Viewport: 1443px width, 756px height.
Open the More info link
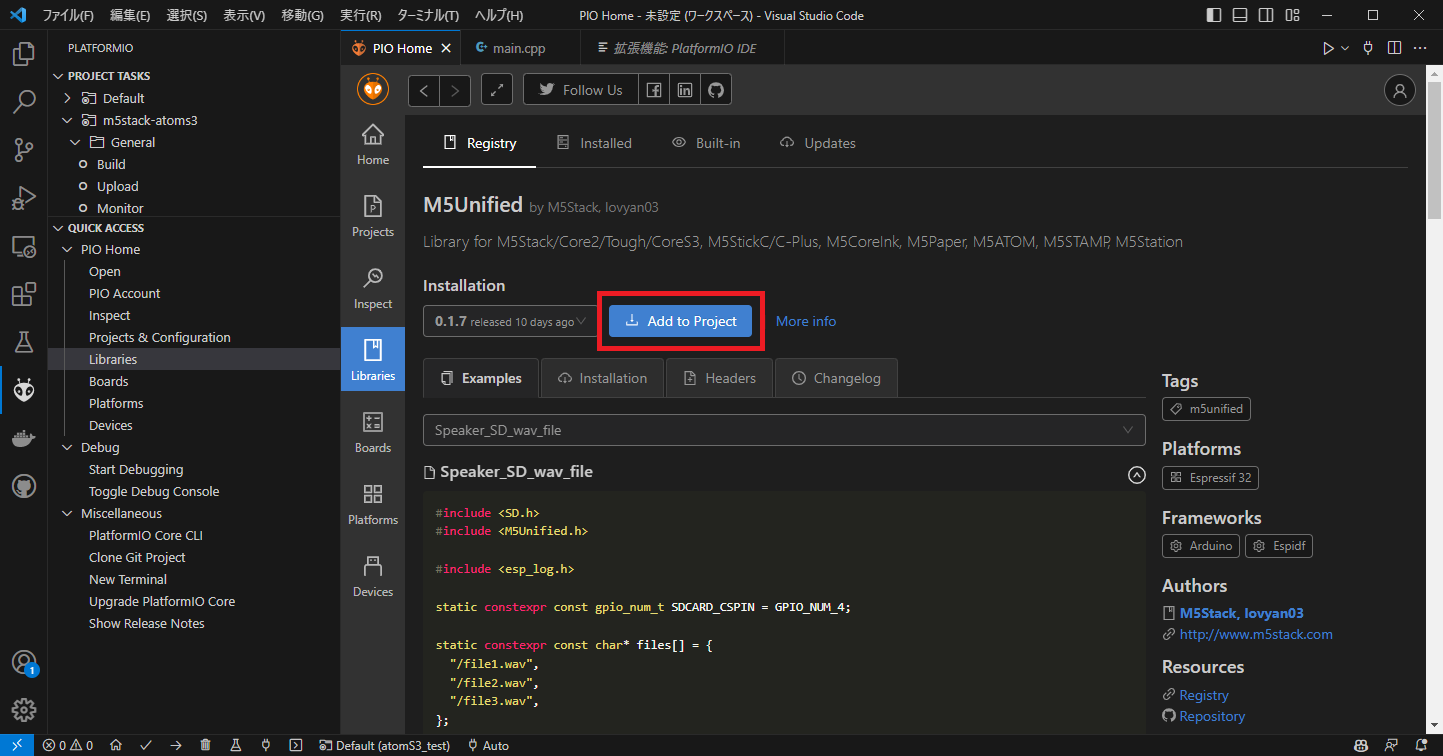pyautogui.click(x=806, y=321)
